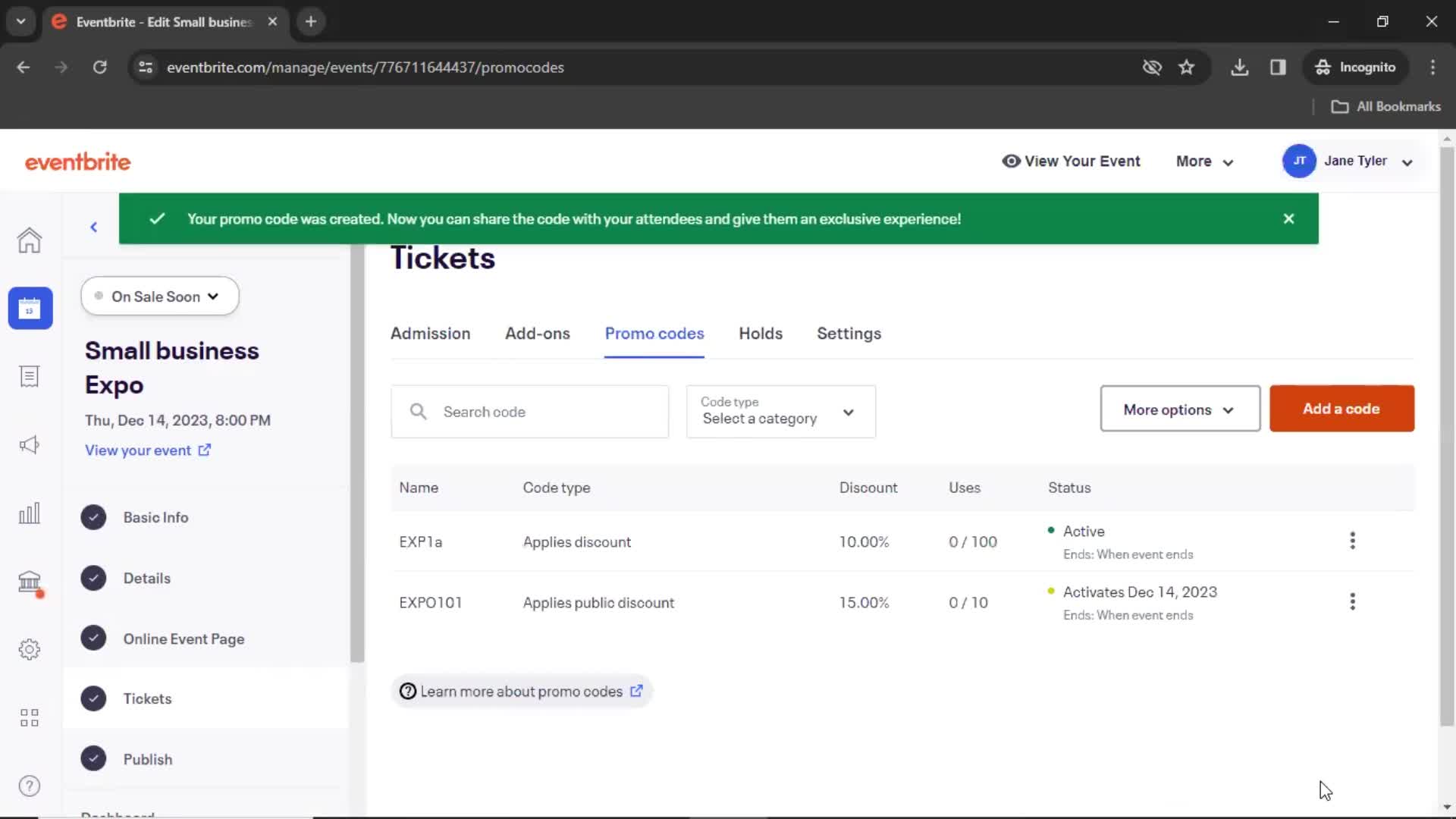The width and height of the screenshot is (1456, 819).
Task: Open the Events calendar icon in sidebar
Action: tap(30, 308)
